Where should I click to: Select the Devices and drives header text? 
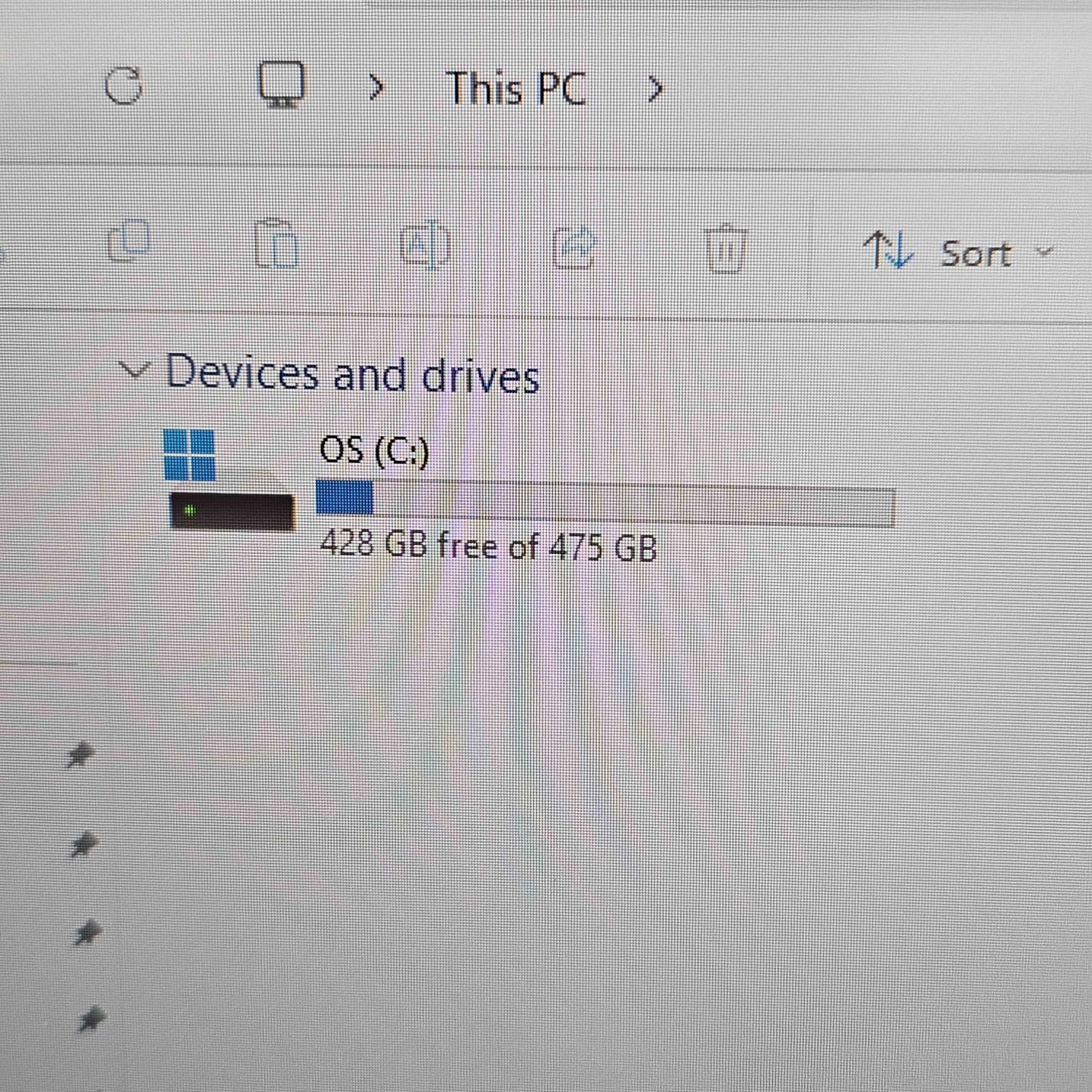point(352,373)
